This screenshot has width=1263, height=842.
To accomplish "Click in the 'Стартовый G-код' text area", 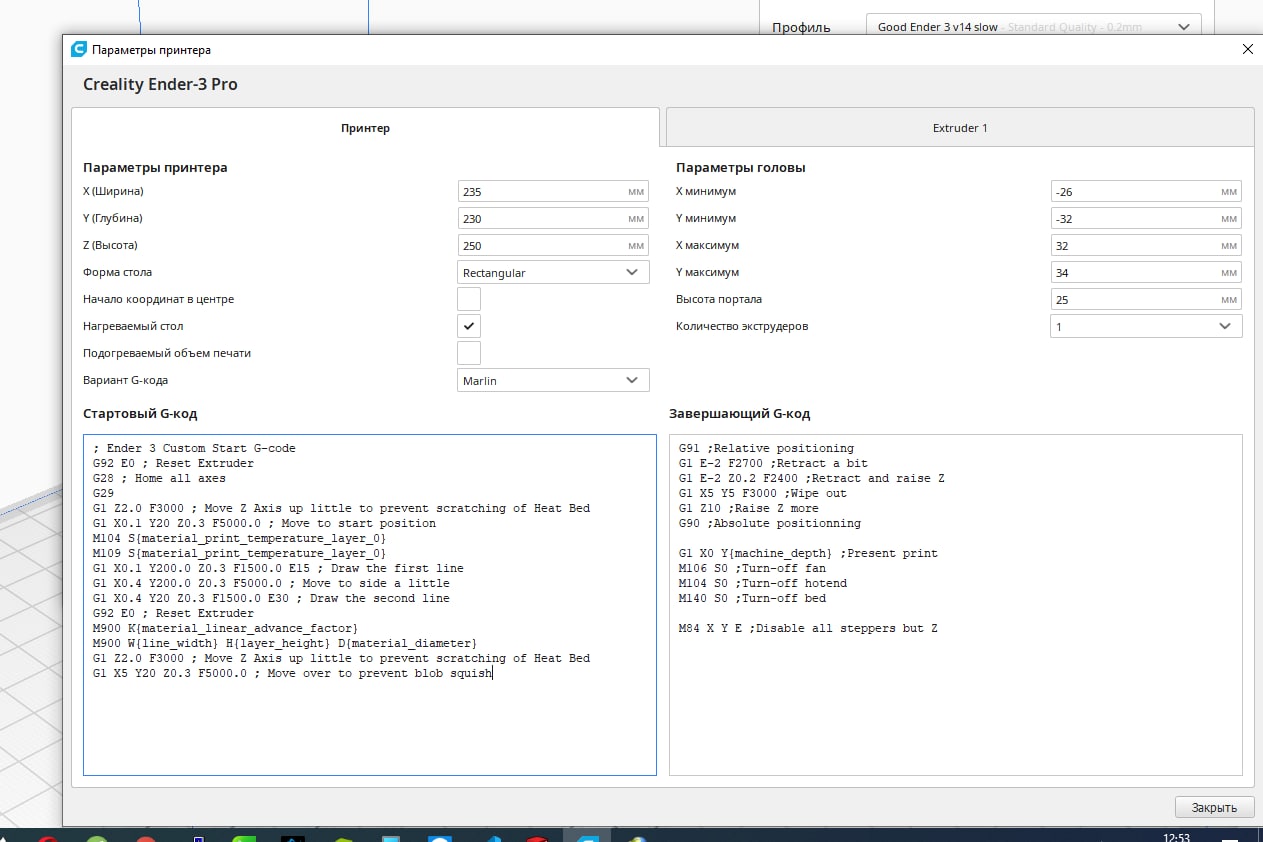I will (x=370, y=605).
